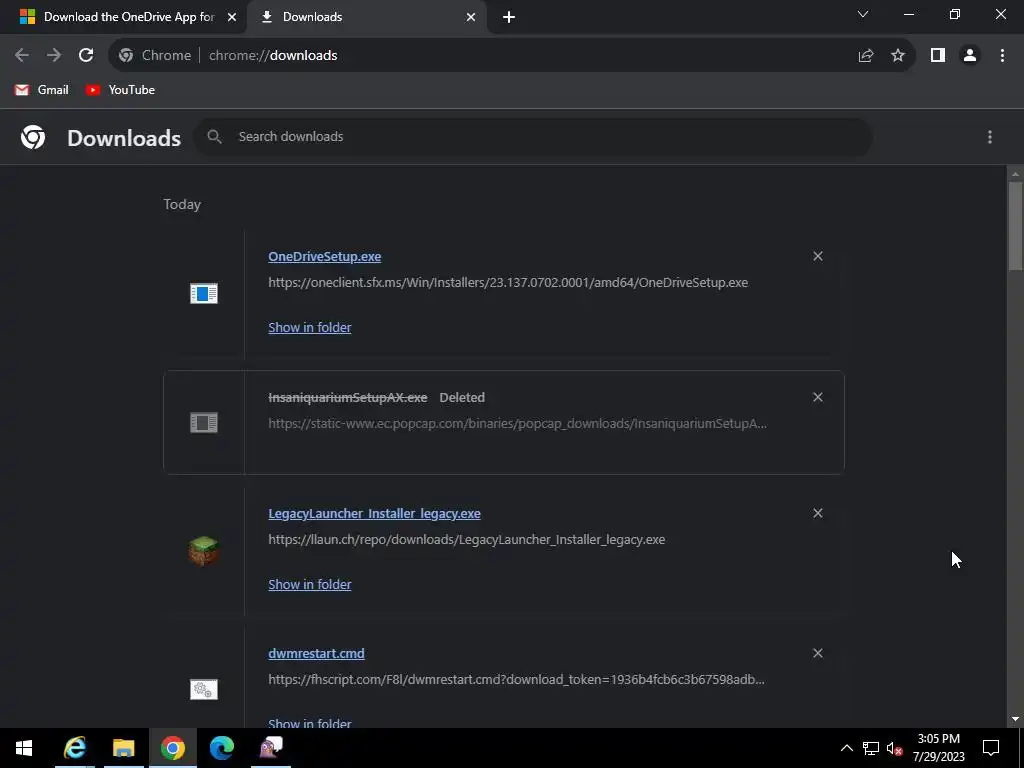This screenshot has width=1024, height=768.
Task: Open the side panel icon
Action: [x=937, y=56]
